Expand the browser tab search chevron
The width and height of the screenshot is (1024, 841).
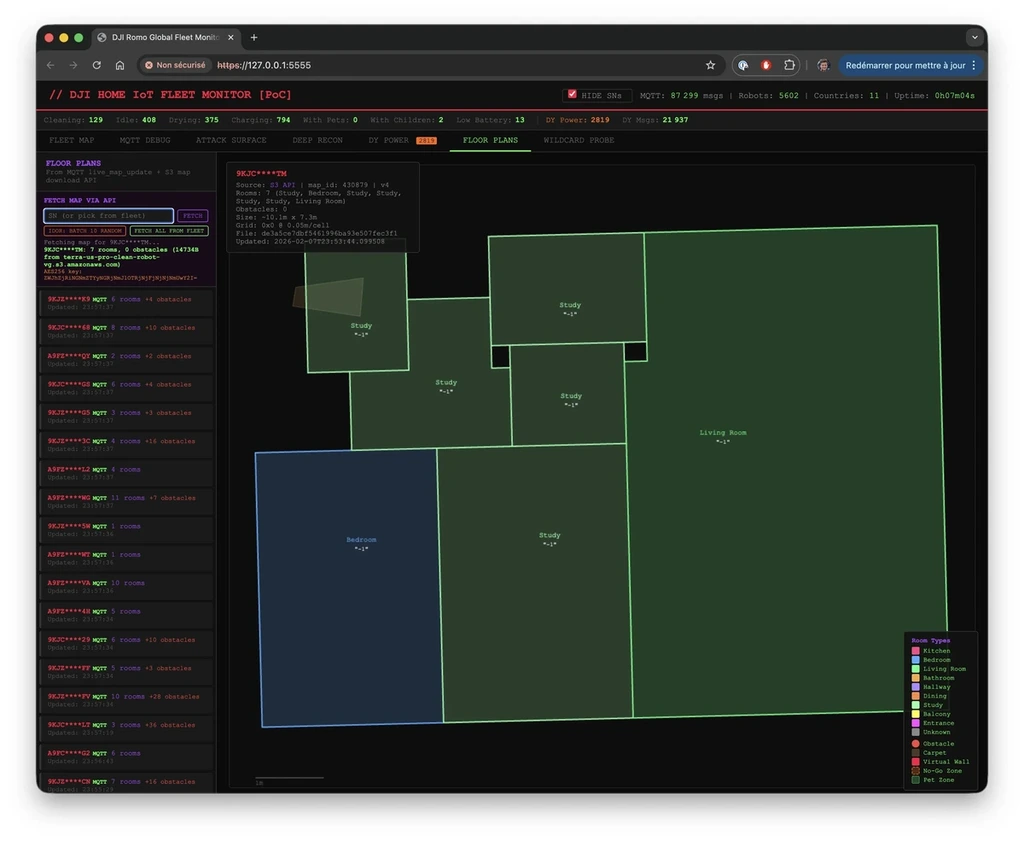click(x=974, y=38)
